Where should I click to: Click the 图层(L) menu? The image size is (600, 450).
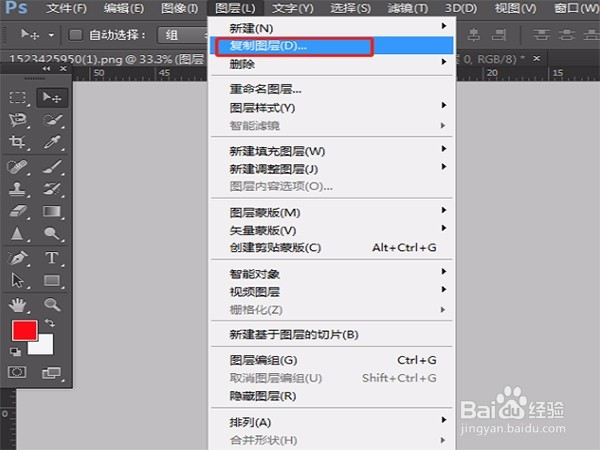point(235,8)
